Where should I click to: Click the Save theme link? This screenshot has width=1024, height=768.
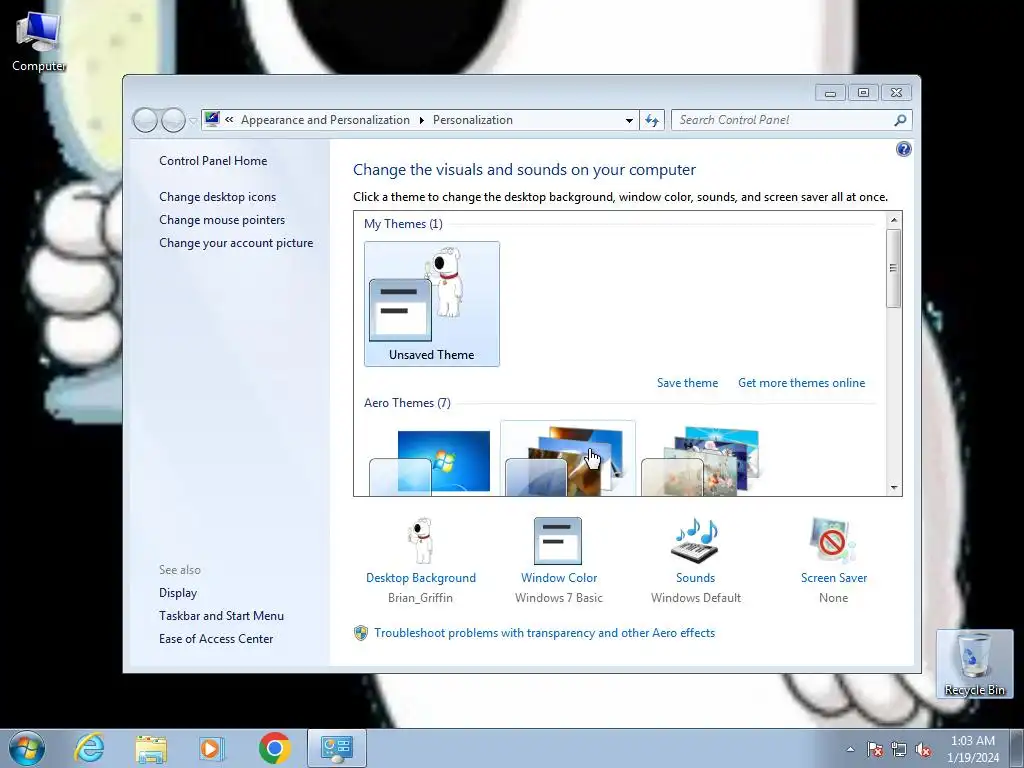687,383
